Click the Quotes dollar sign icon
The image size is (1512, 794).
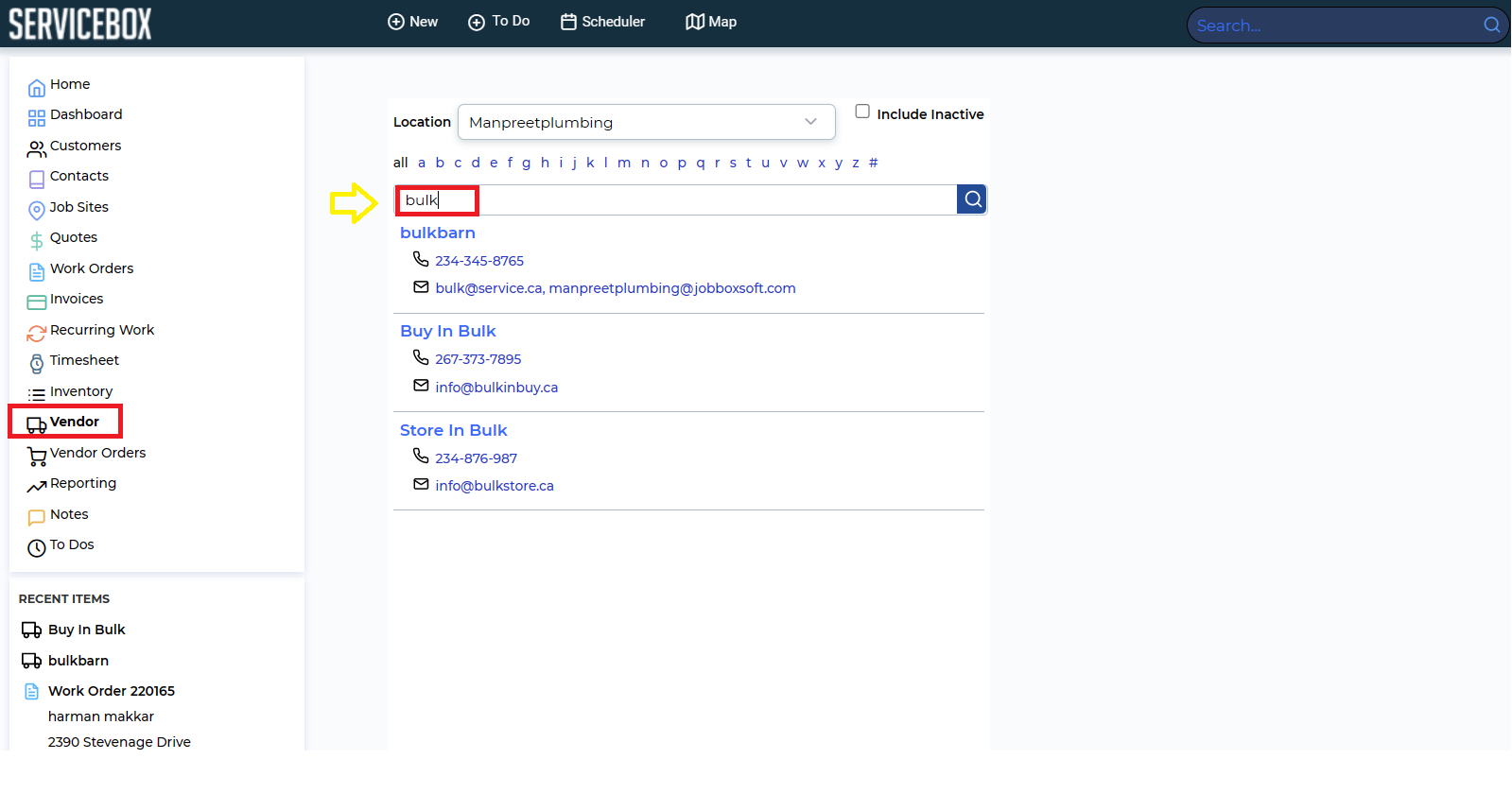[x=37, y=241]
